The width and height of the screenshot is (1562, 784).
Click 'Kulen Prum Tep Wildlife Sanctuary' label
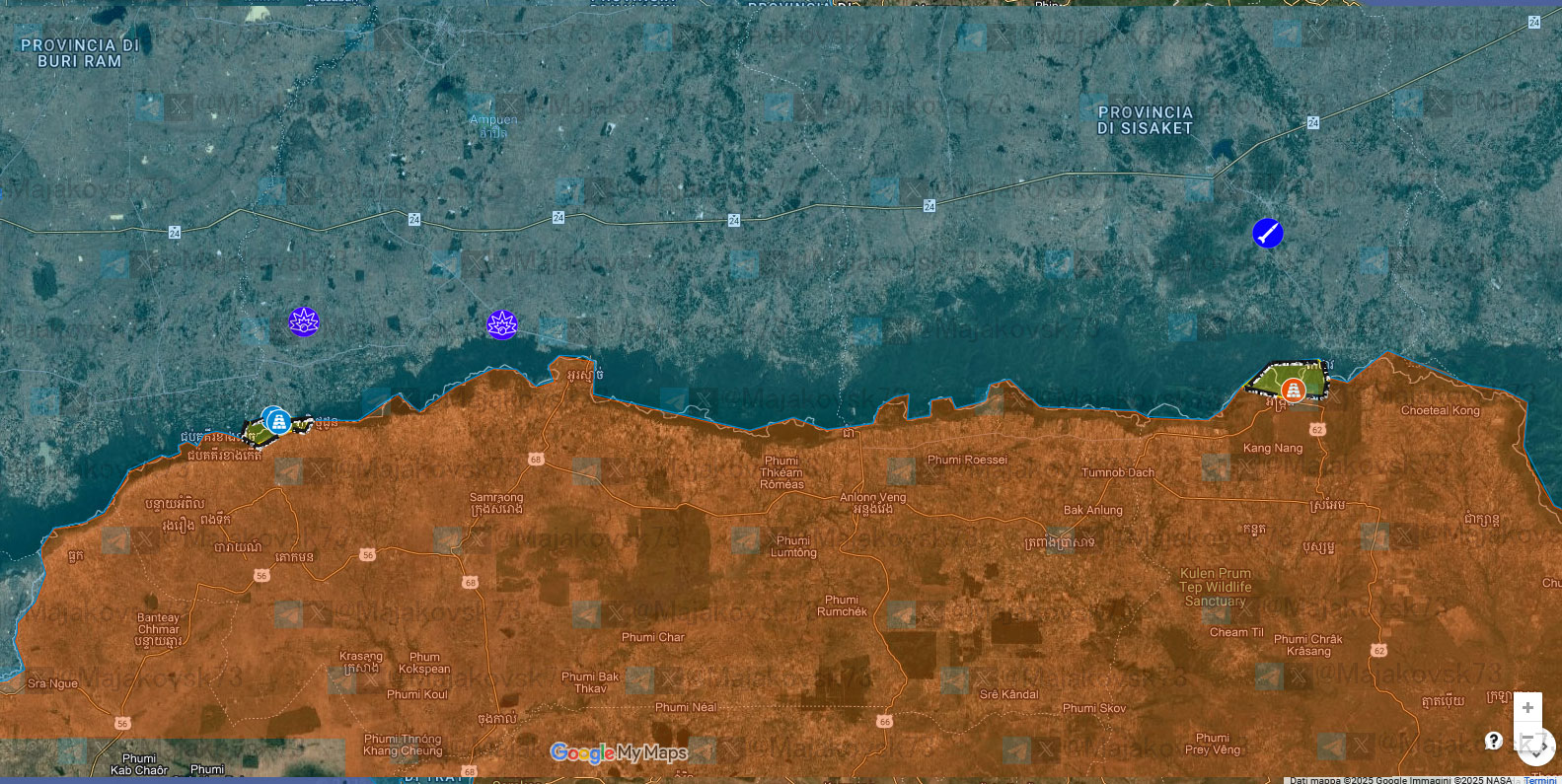coord(1216,587)
